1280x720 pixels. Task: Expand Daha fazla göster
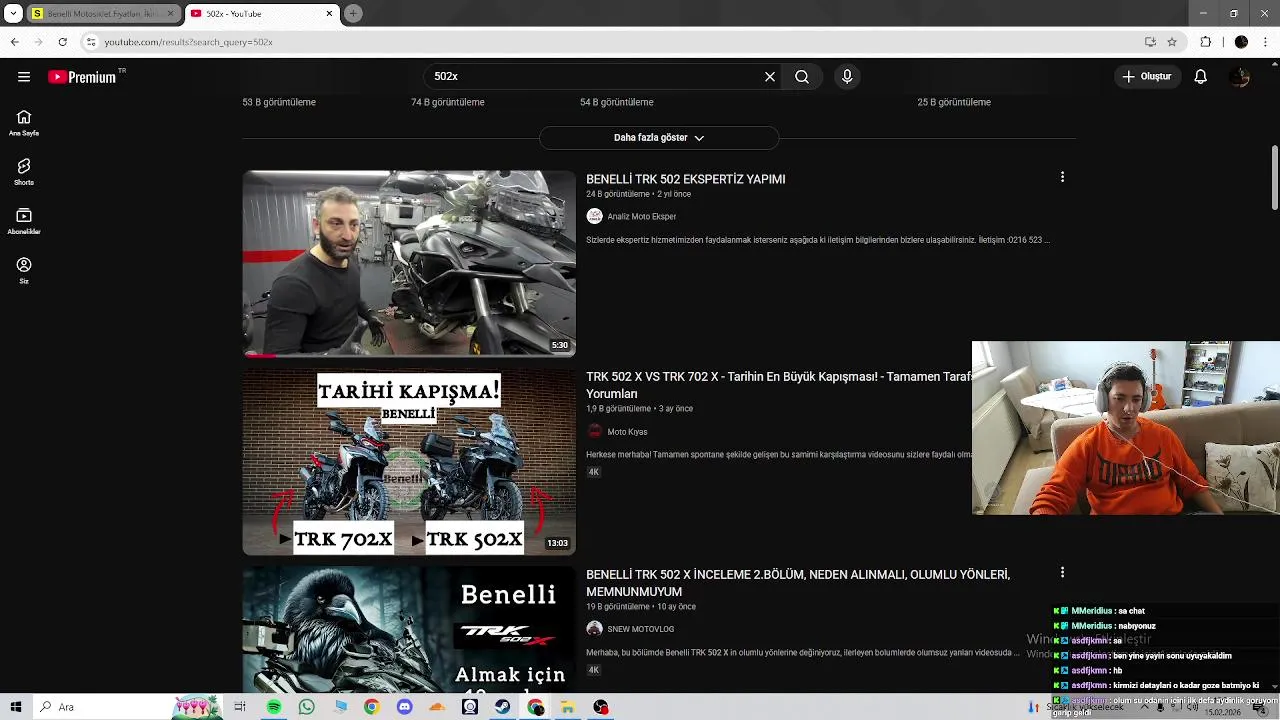point(659,138)
